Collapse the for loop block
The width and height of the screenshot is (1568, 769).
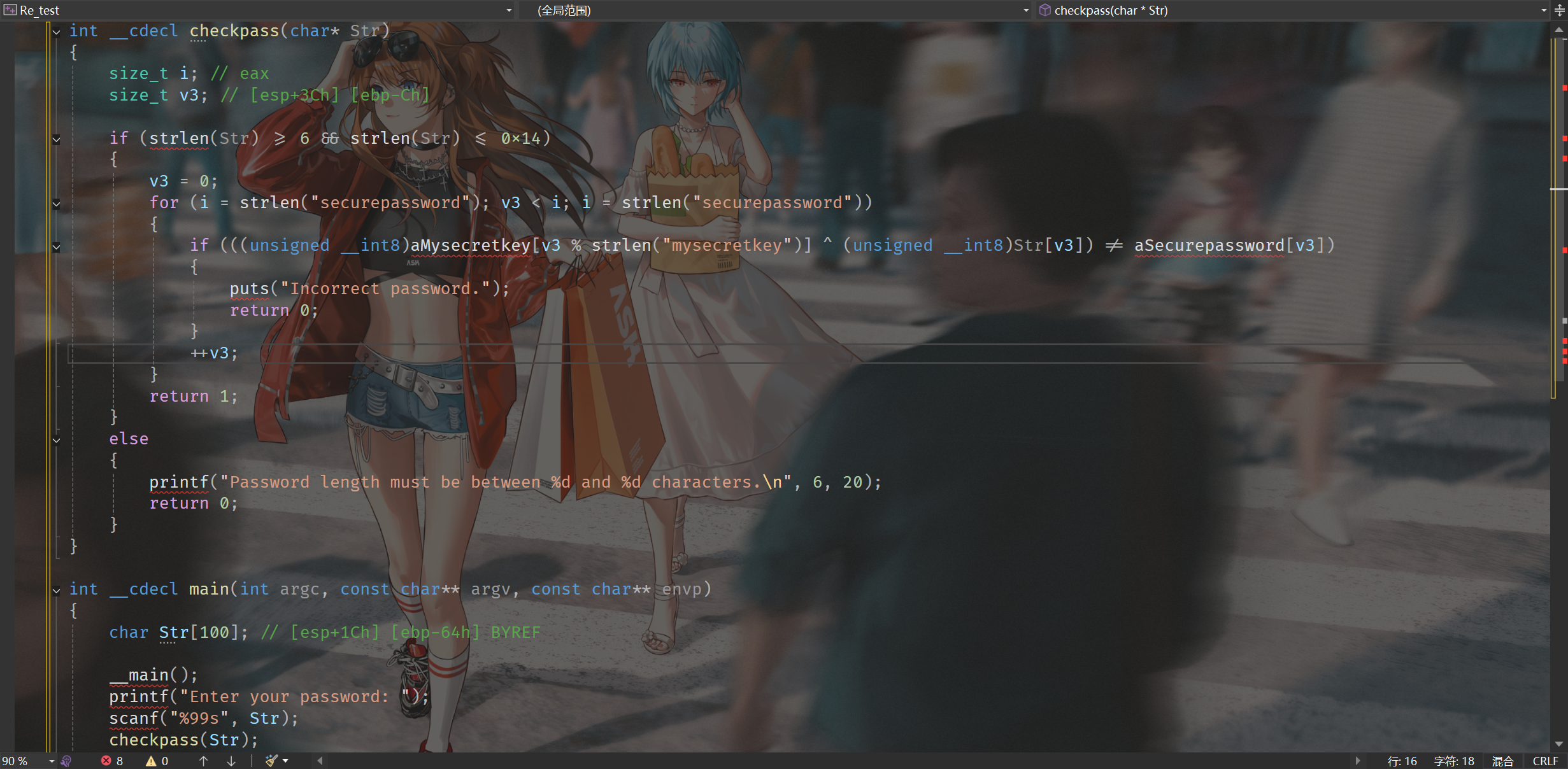click(57, 204)
